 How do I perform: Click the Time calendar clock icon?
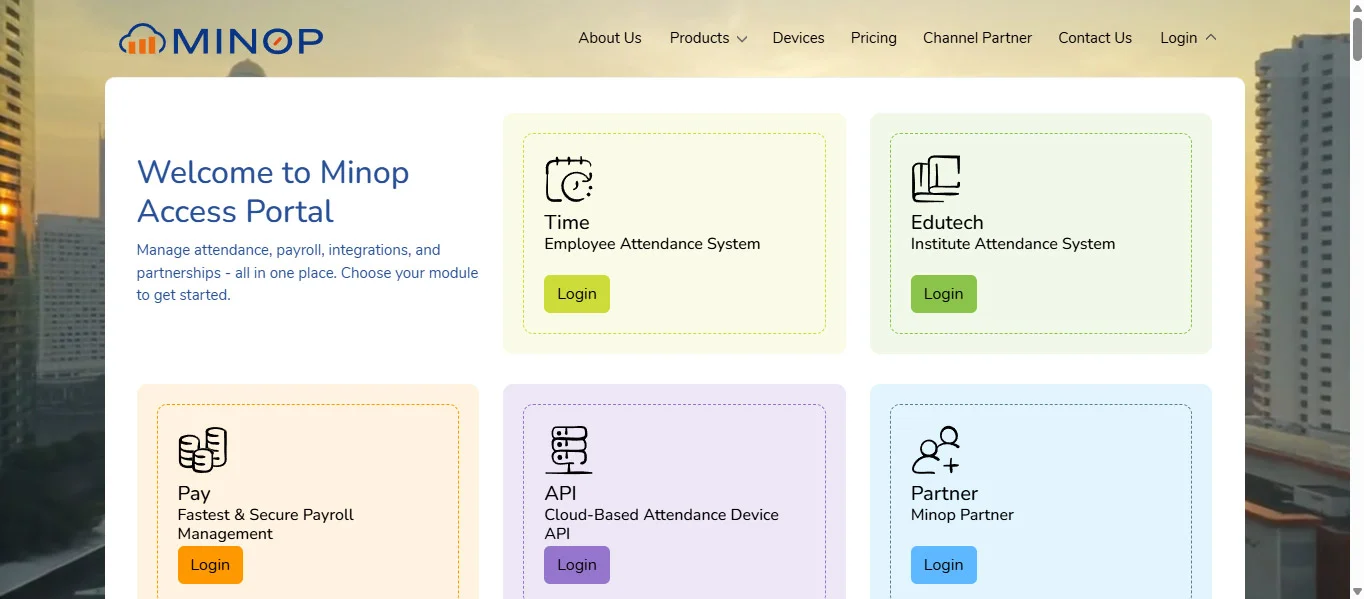[x=568, y=180]
